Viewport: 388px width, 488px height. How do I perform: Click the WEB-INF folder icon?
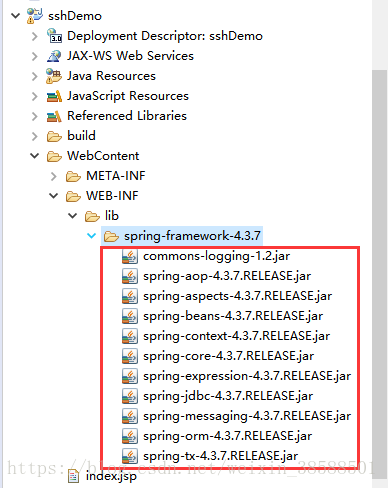click(73, 196)
